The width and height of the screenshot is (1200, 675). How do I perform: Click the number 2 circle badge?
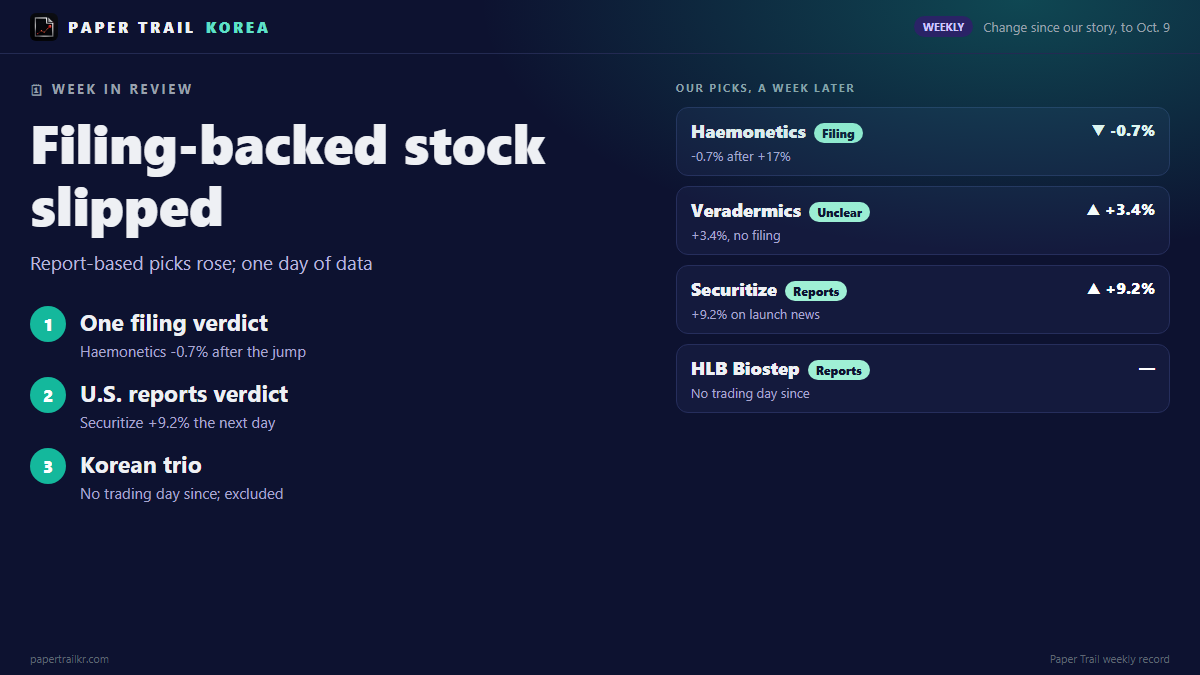coord(48,395)
